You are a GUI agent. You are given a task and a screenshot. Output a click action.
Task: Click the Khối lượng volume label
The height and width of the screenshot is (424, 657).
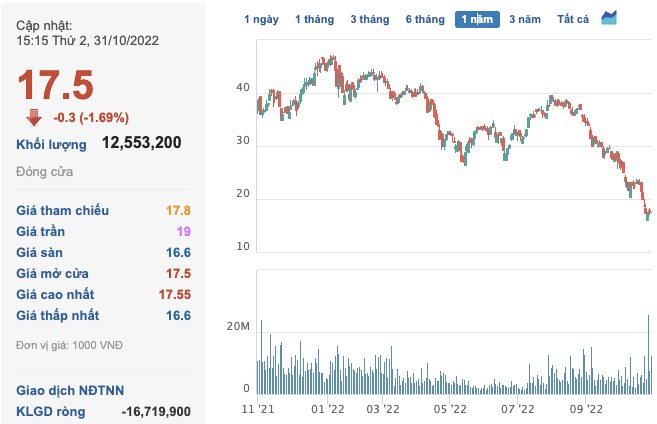click(51, 144)
